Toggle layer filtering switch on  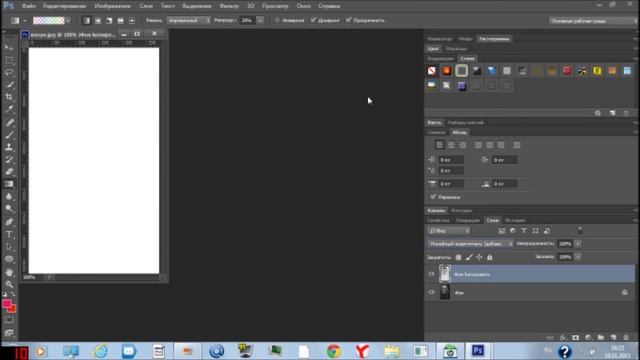coord(580,231)
